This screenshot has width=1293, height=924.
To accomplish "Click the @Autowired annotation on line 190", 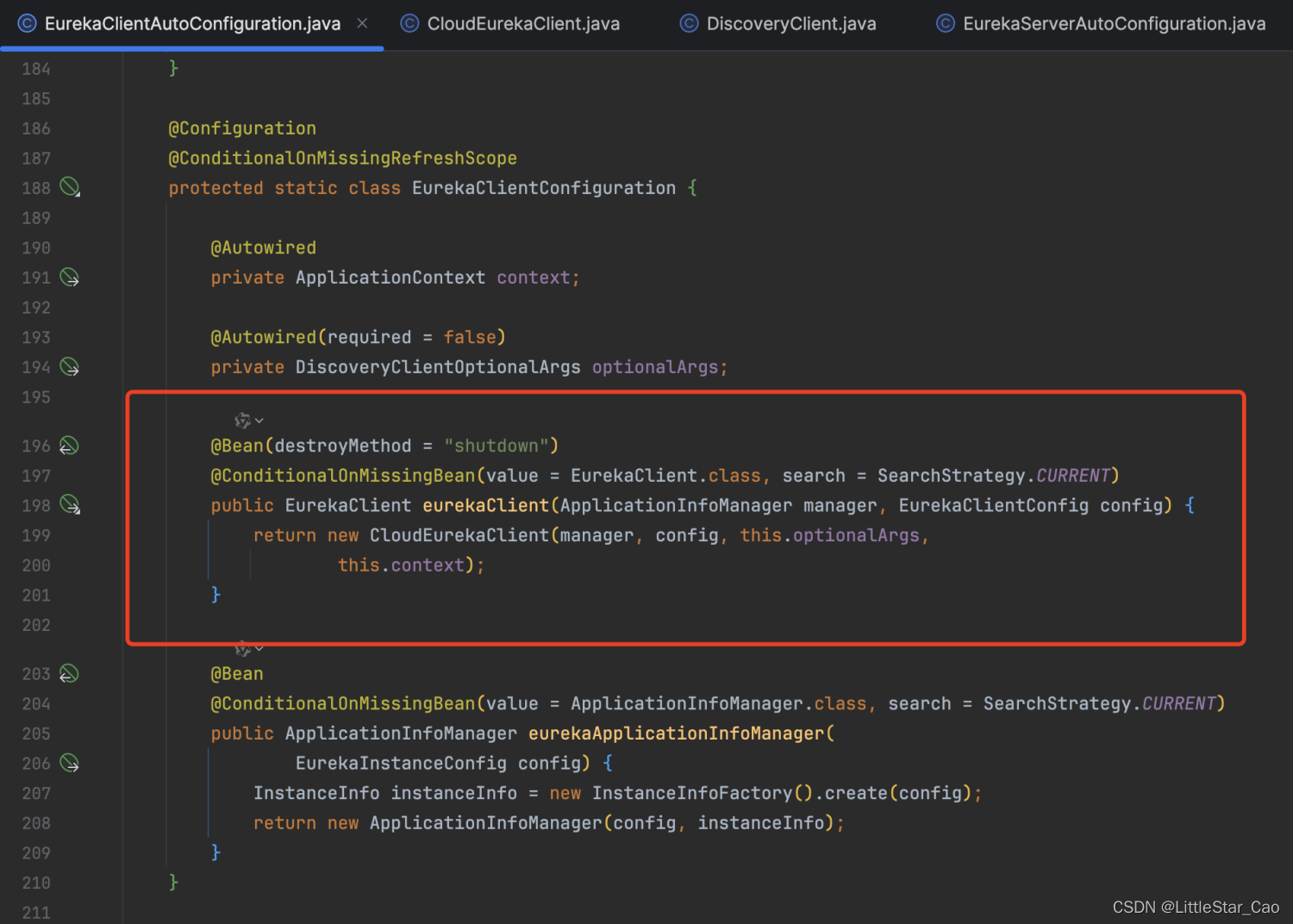I will click(264, 248).
